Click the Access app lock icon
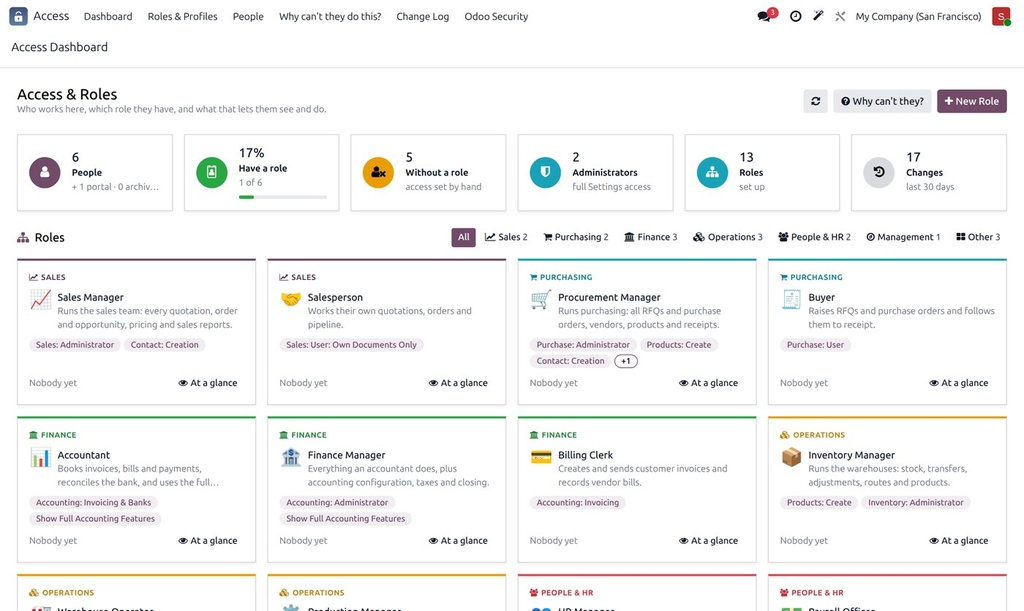Image resolution: width=1024 pixels, height=611 pixels. coord(18,16)
